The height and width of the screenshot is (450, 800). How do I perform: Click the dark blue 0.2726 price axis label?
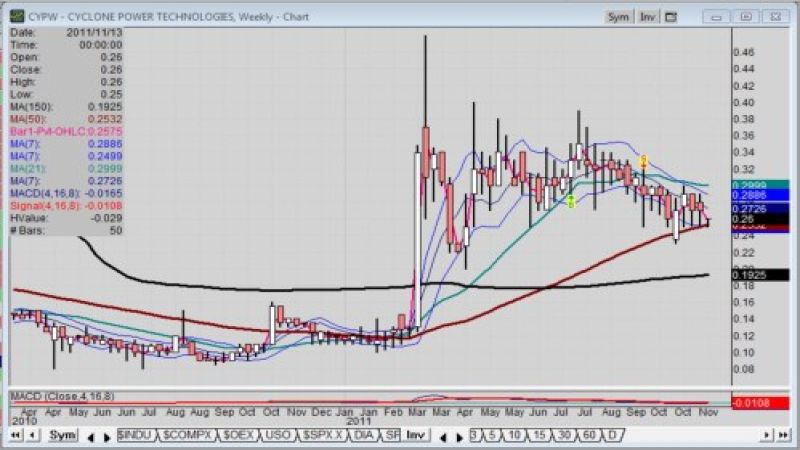point(760,209)
